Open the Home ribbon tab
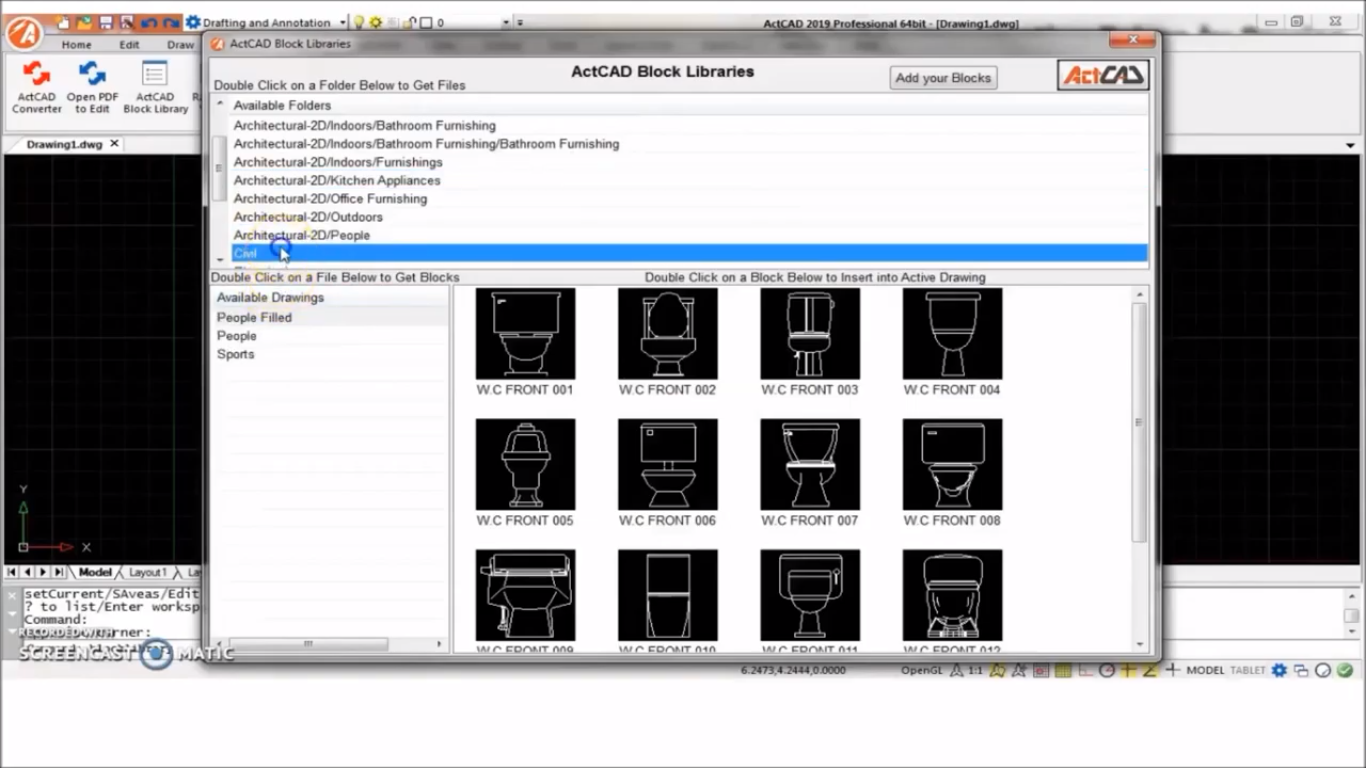Image resolution: width=1366 pixels, height=768 pixels. [76, 44]
